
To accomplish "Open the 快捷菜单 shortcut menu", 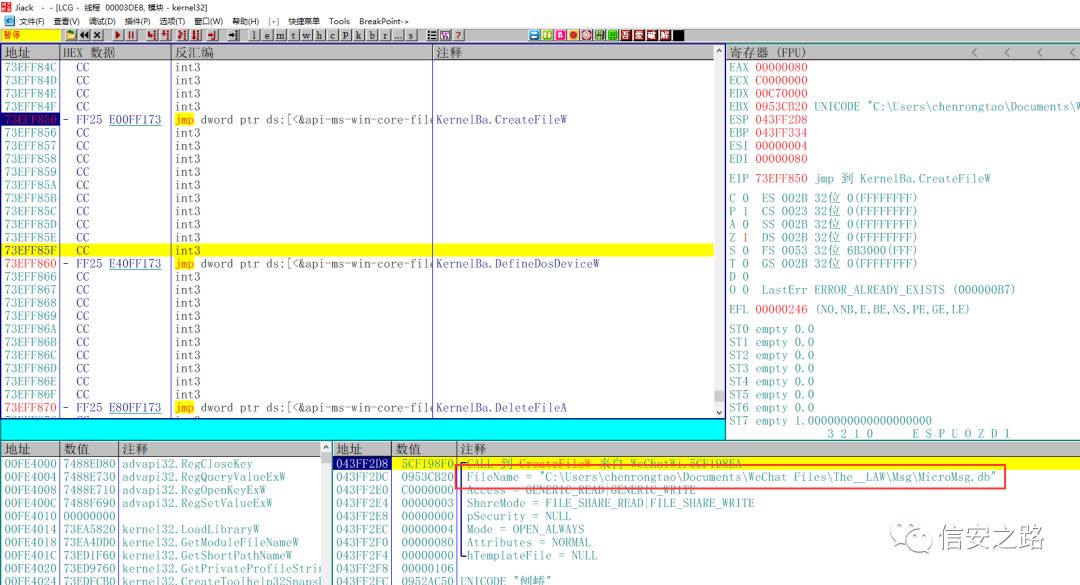I will pos(304,21).
